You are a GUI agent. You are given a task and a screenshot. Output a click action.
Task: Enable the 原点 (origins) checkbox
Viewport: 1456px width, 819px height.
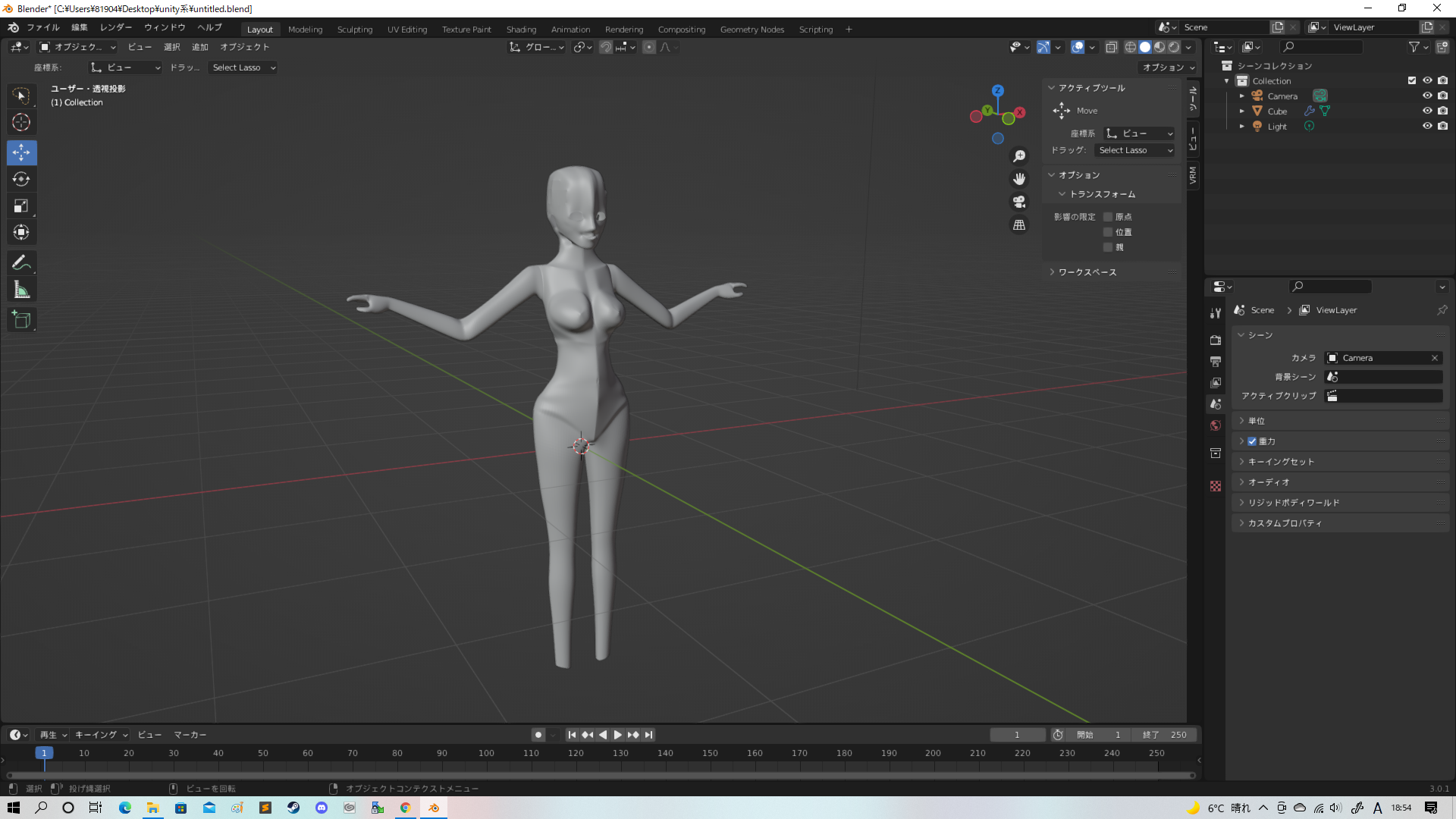click(x=1108, y=217)
